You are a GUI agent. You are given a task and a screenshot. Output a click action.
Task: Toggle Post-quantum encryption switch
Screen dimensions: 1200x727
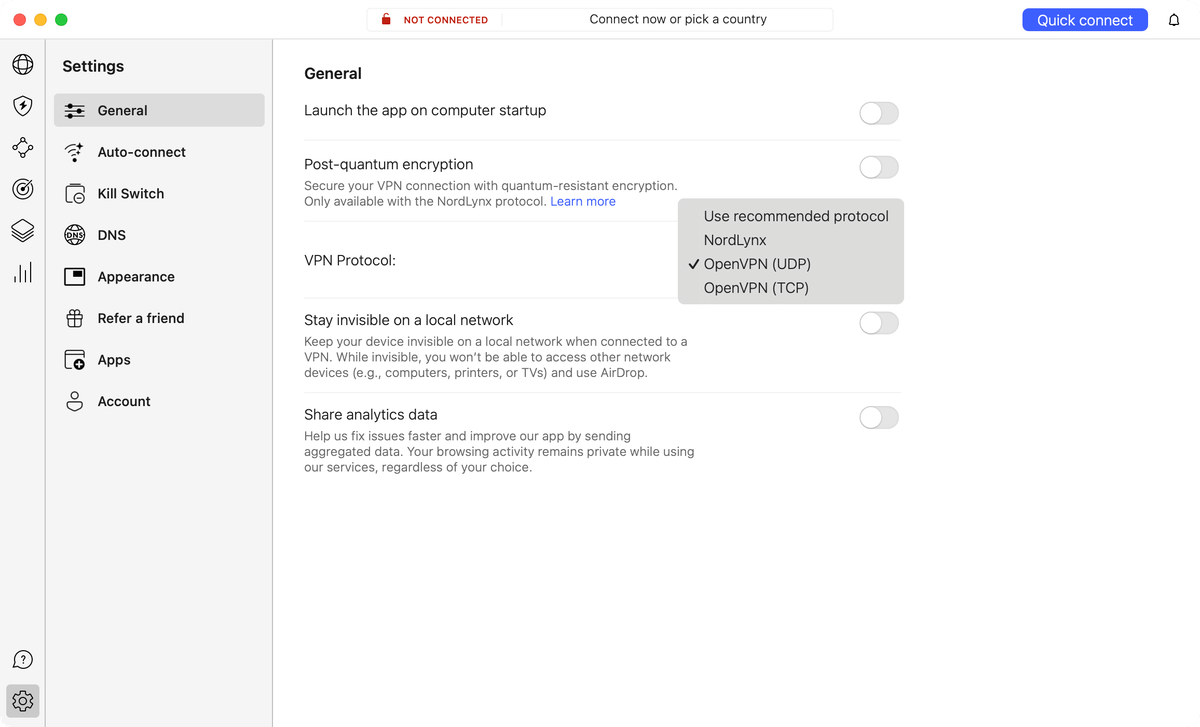[878, 167]
